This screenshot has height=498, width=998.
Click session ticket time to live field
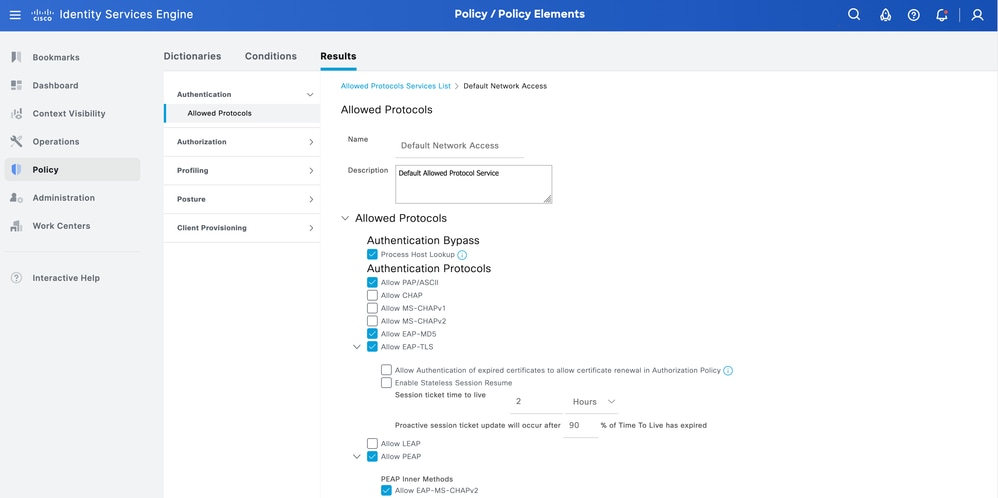536,402
